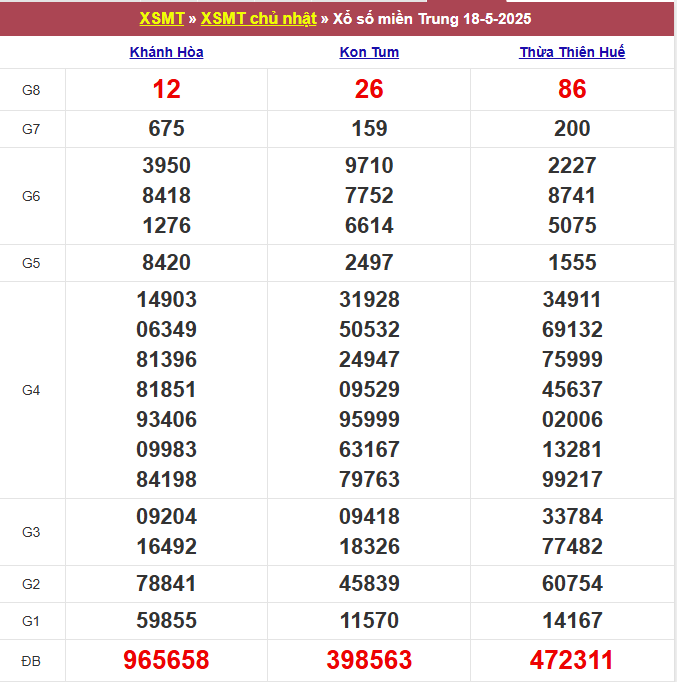Click G4 number 13281

coord(572,450)
